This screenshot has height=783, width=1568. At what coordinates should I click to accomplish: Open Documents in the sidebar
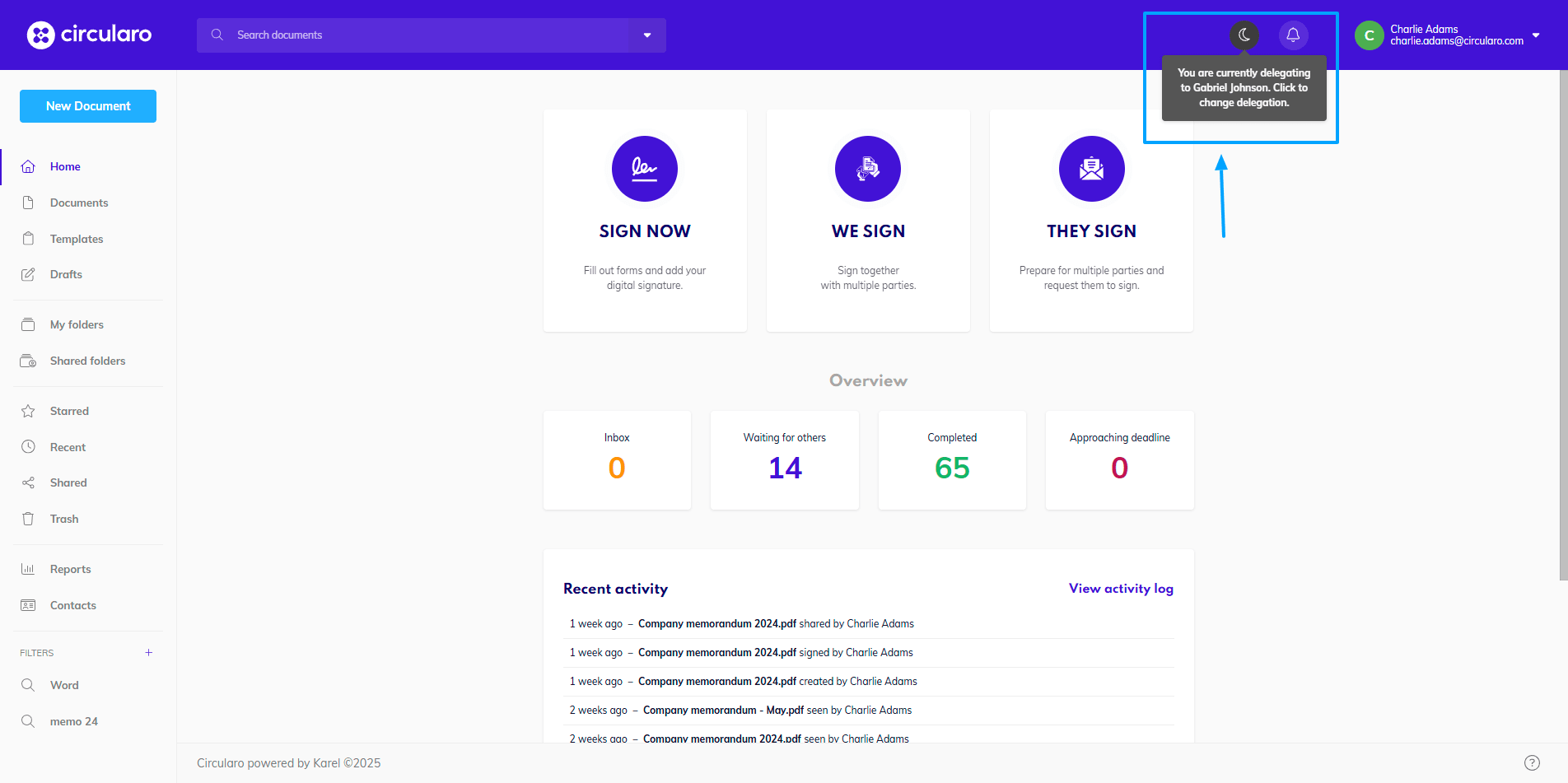79,203
